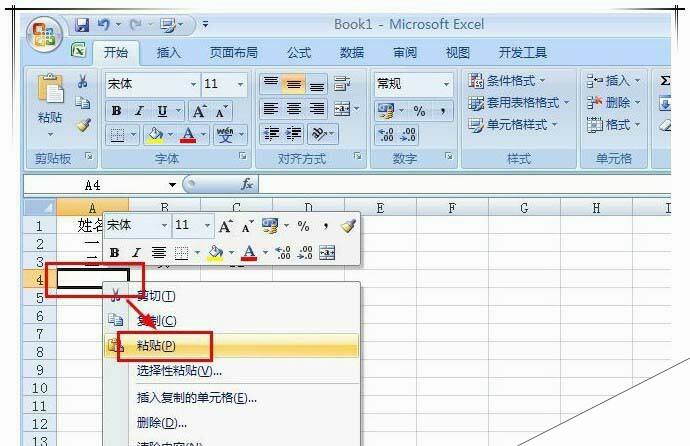The height and width of the screenshot is (446, 690).
Task: Toggle Bold in the ribbon font group
Action: coord(117,111)
